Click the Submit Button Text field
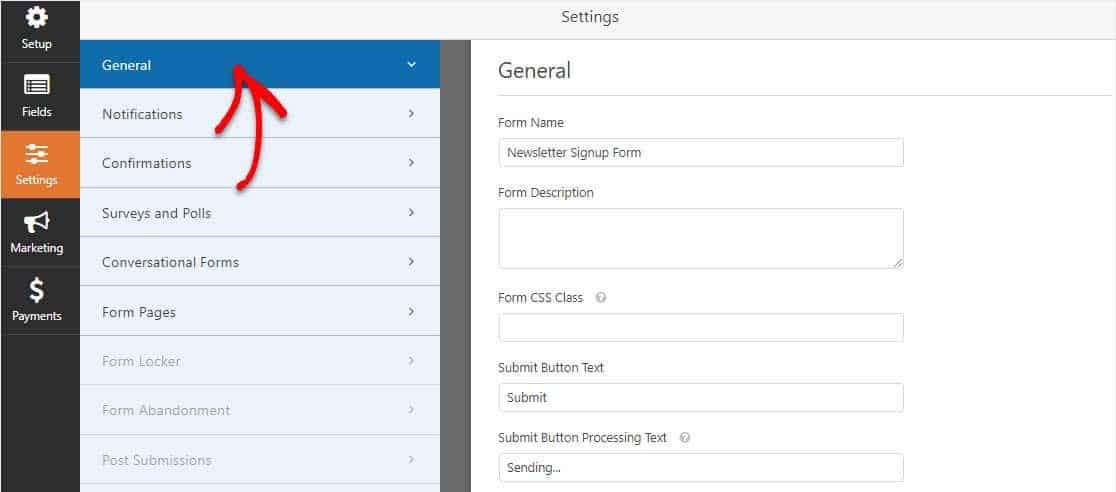The width and height of the screenshot is (1116, 492). tap(700, 398)
